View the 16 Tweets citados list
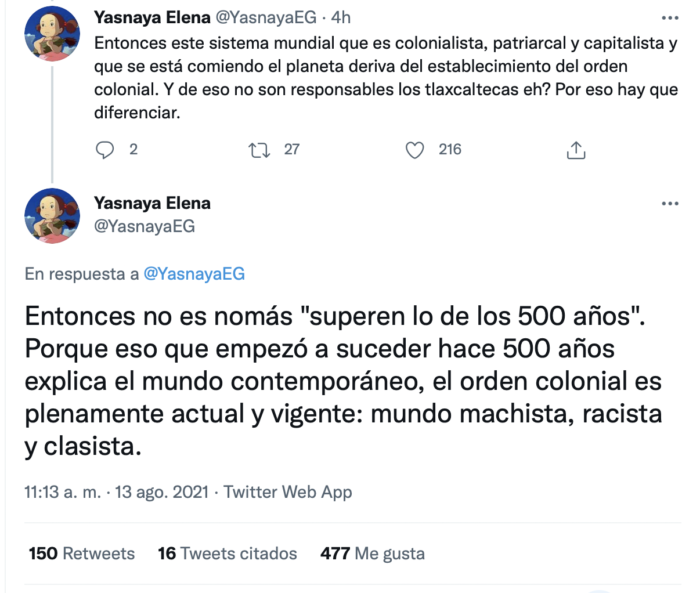This screenshot has height=593, width=700. click(x=227, y=553)
